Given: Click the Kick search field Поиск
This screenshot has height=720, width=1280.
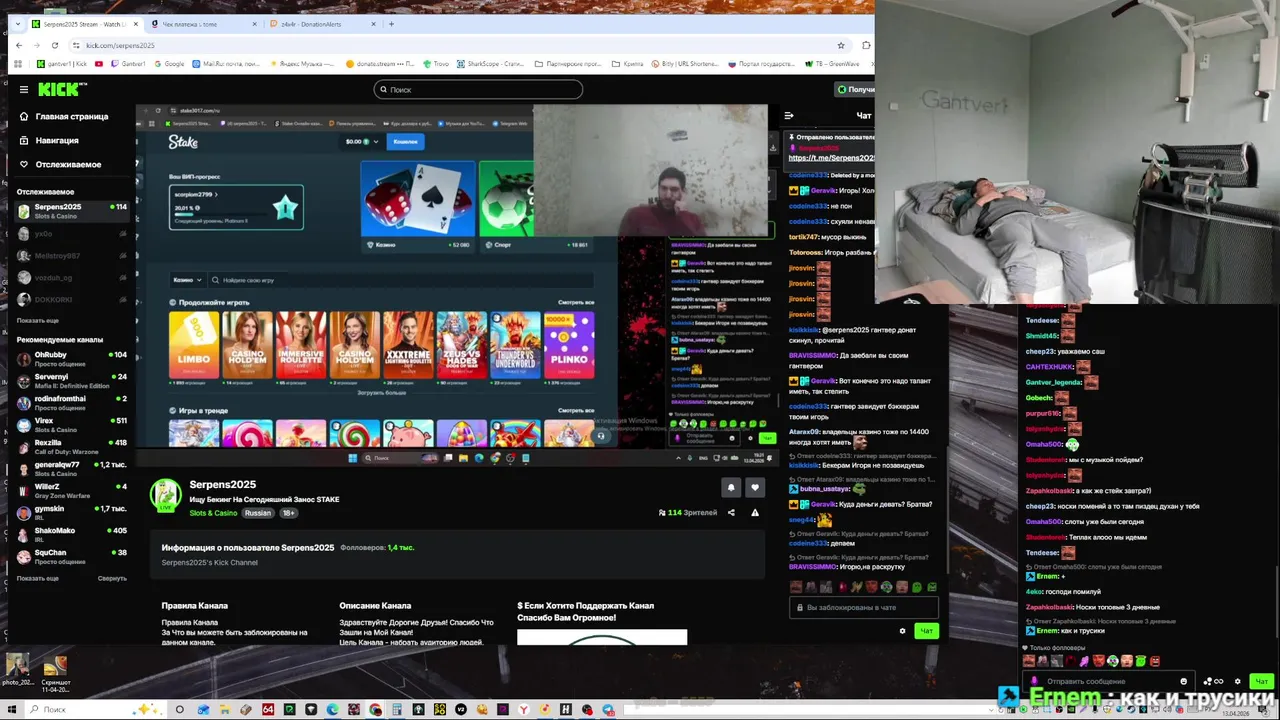Looking at the screenshot, I should pos(478,89).
